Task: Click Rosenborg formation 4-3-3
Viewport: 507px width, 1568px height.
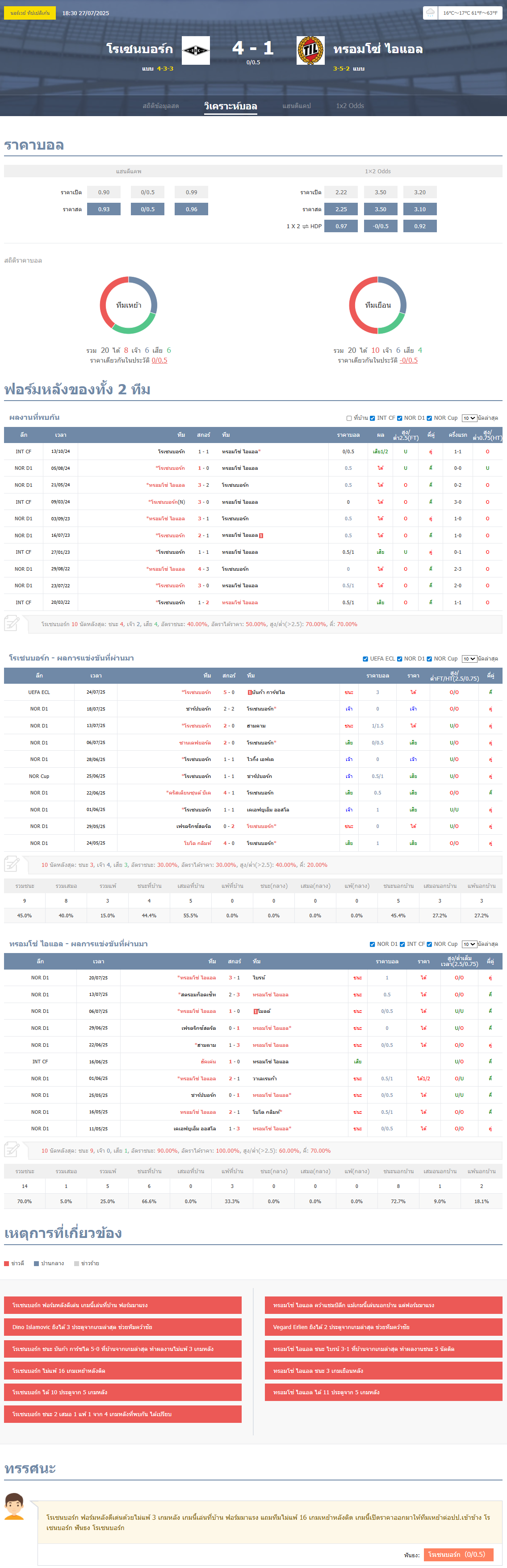Action: pos(165,69)
